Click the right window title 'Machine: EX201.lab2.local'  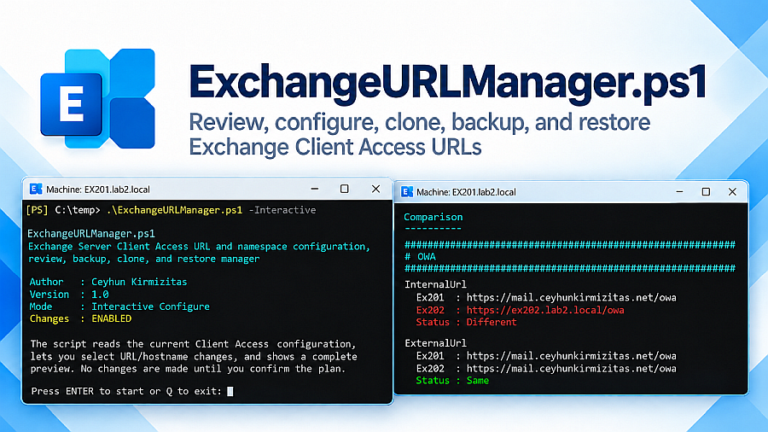click(x=466, y=192)
